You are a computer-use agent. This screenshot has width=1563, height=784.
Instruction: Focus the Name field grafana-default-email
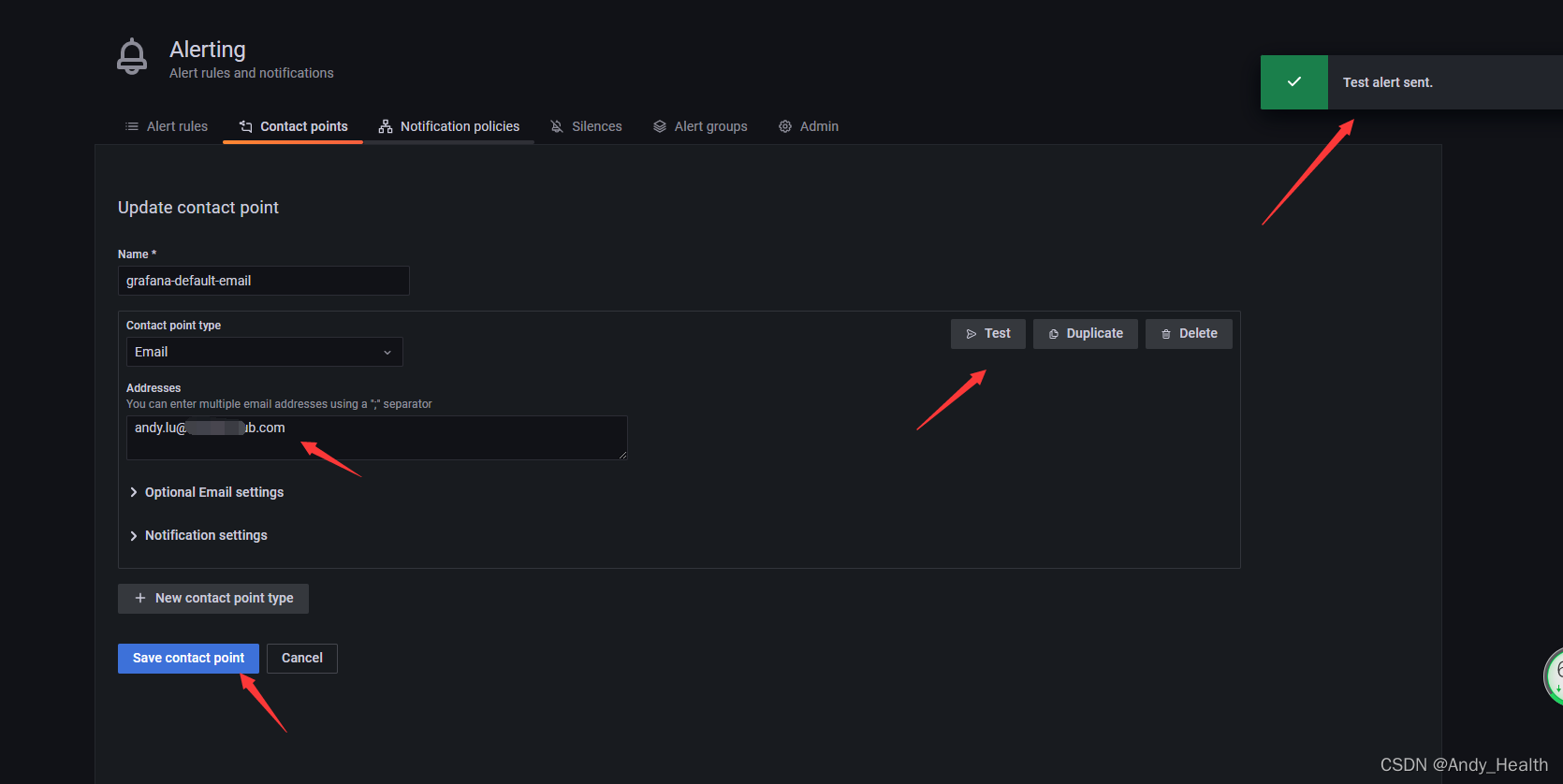(264, 281)
